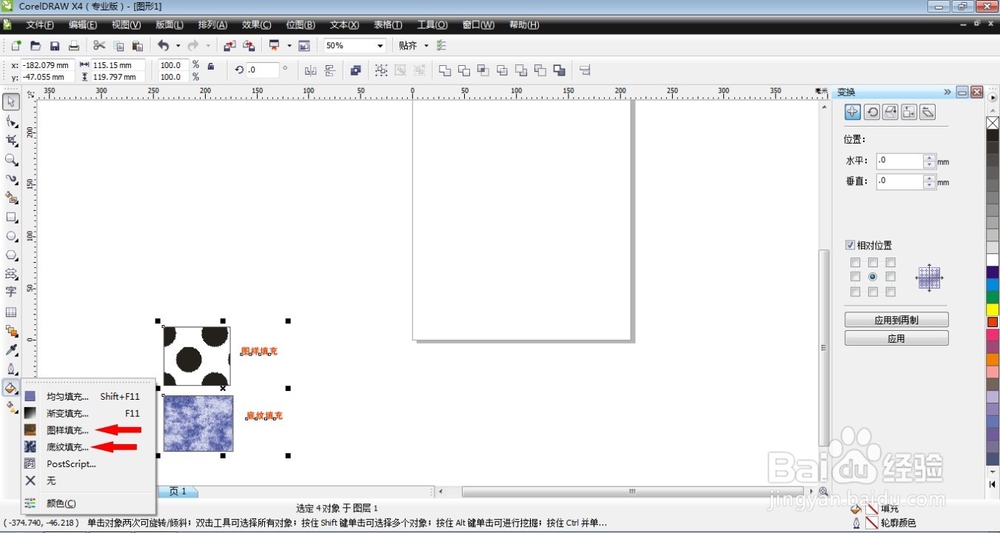Toggle the lock ratio padlock icon

tap(211, 66)
